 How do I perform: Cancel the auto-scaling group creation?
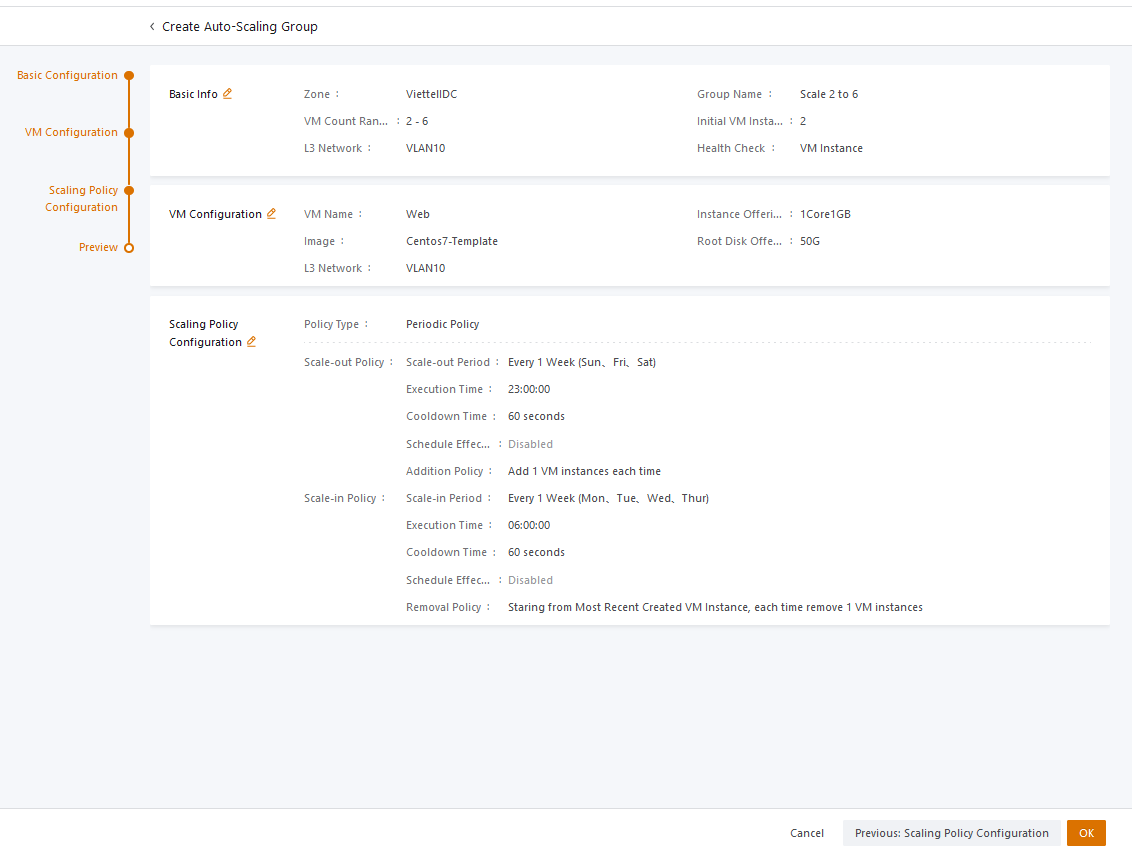pyautogui.click(x=807, y=833)
